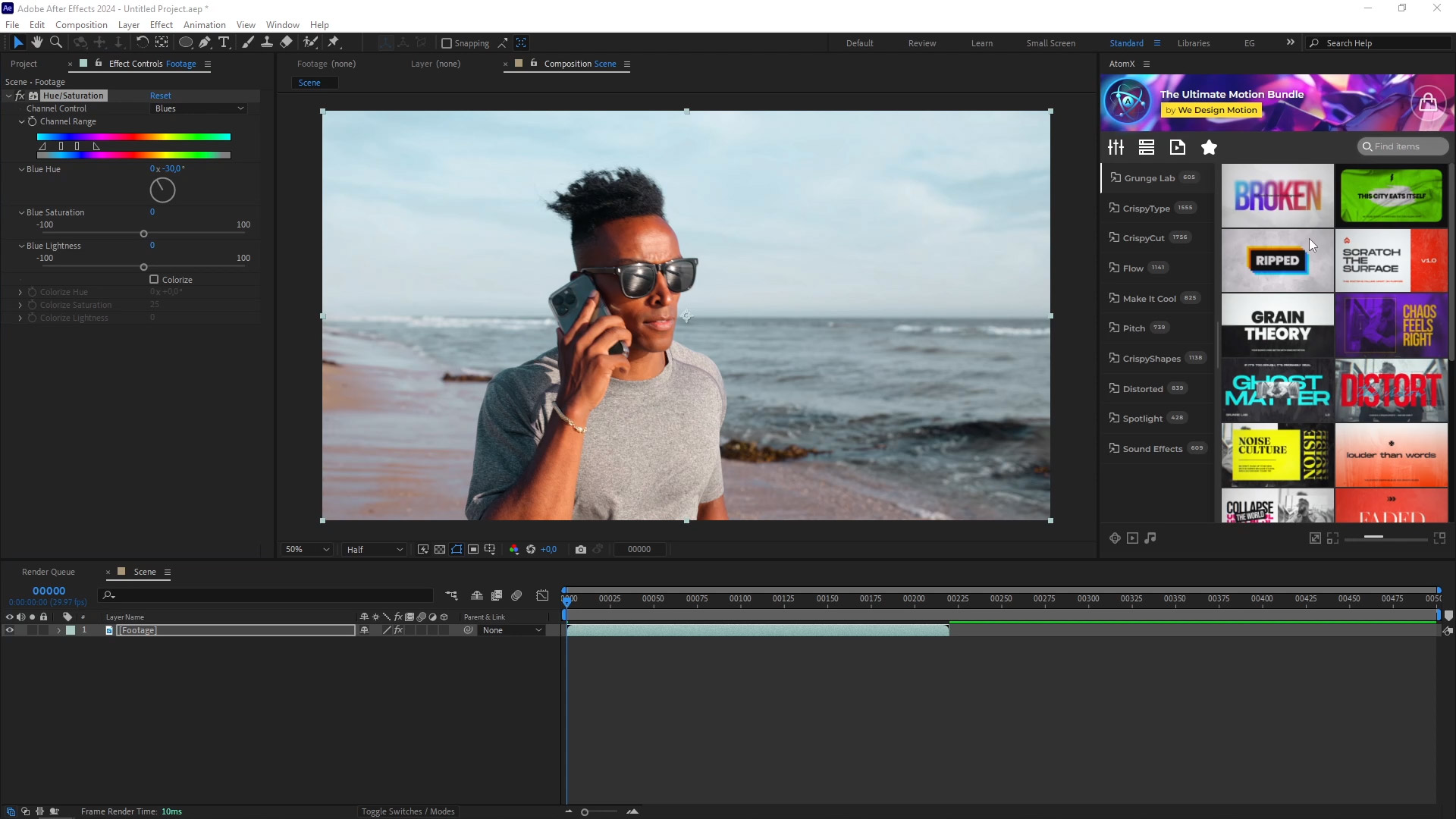
Task: Hide the Footage layer eye toggle
Action: coord(10,630)
